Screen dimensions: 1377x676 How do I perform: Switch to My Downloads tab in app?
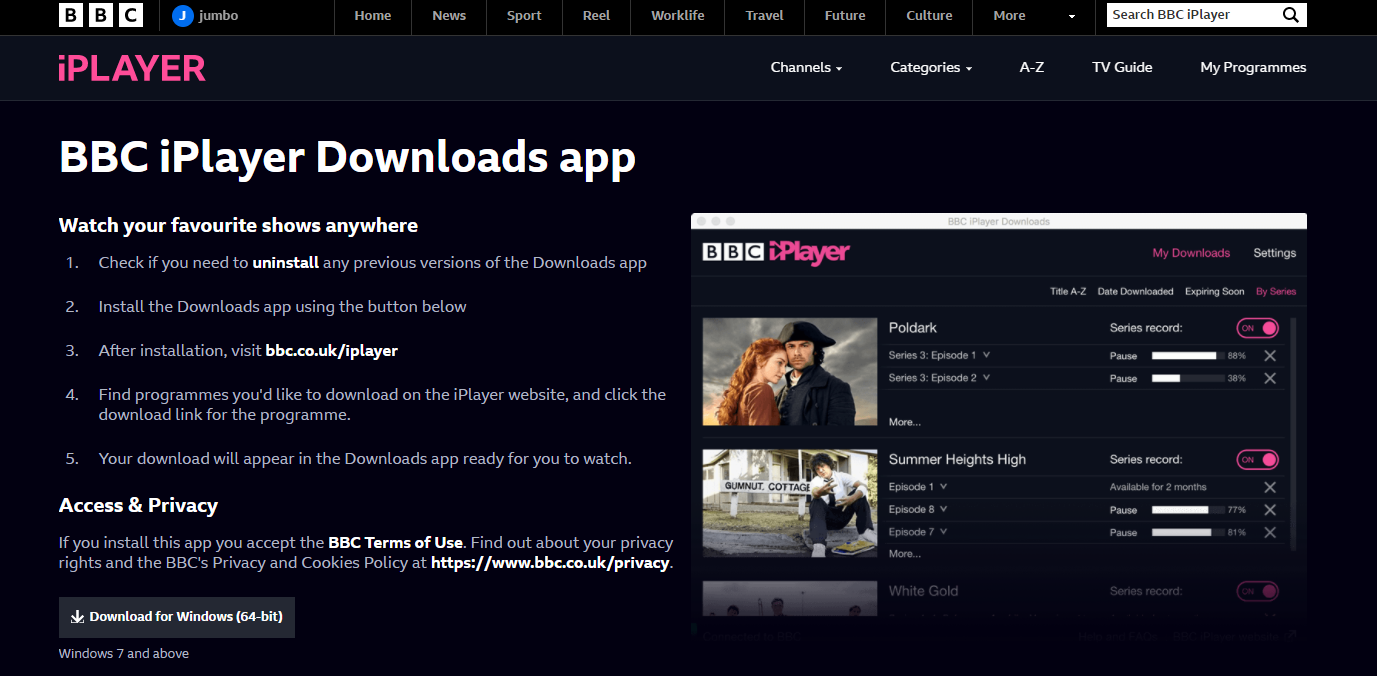[x=1191, y=253]
